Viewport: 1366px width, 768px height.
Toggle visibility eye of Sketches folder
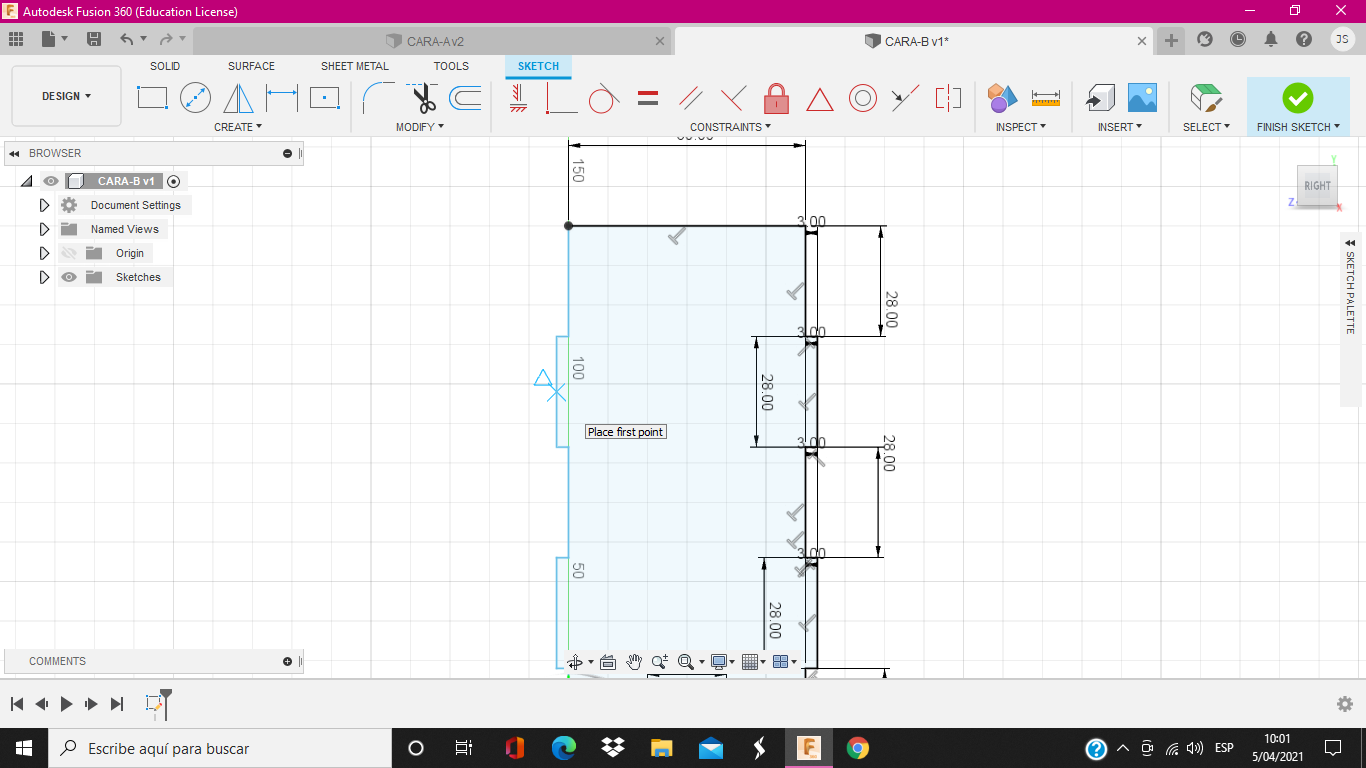click(x=69, y=277)
